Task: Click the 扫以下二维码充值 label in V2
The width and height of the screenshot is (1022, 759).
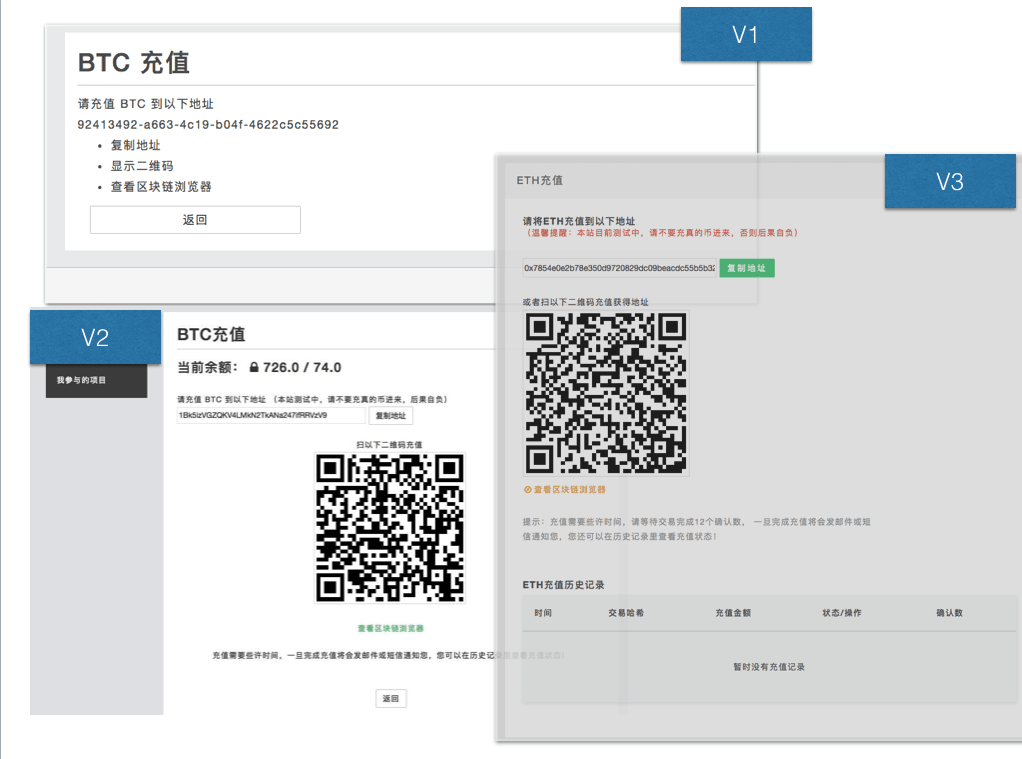Action: click(x=389, y=445)
